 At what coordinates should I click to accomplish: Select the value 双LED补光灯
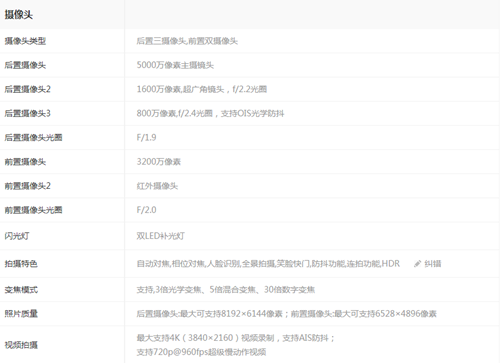click(161, 236)
